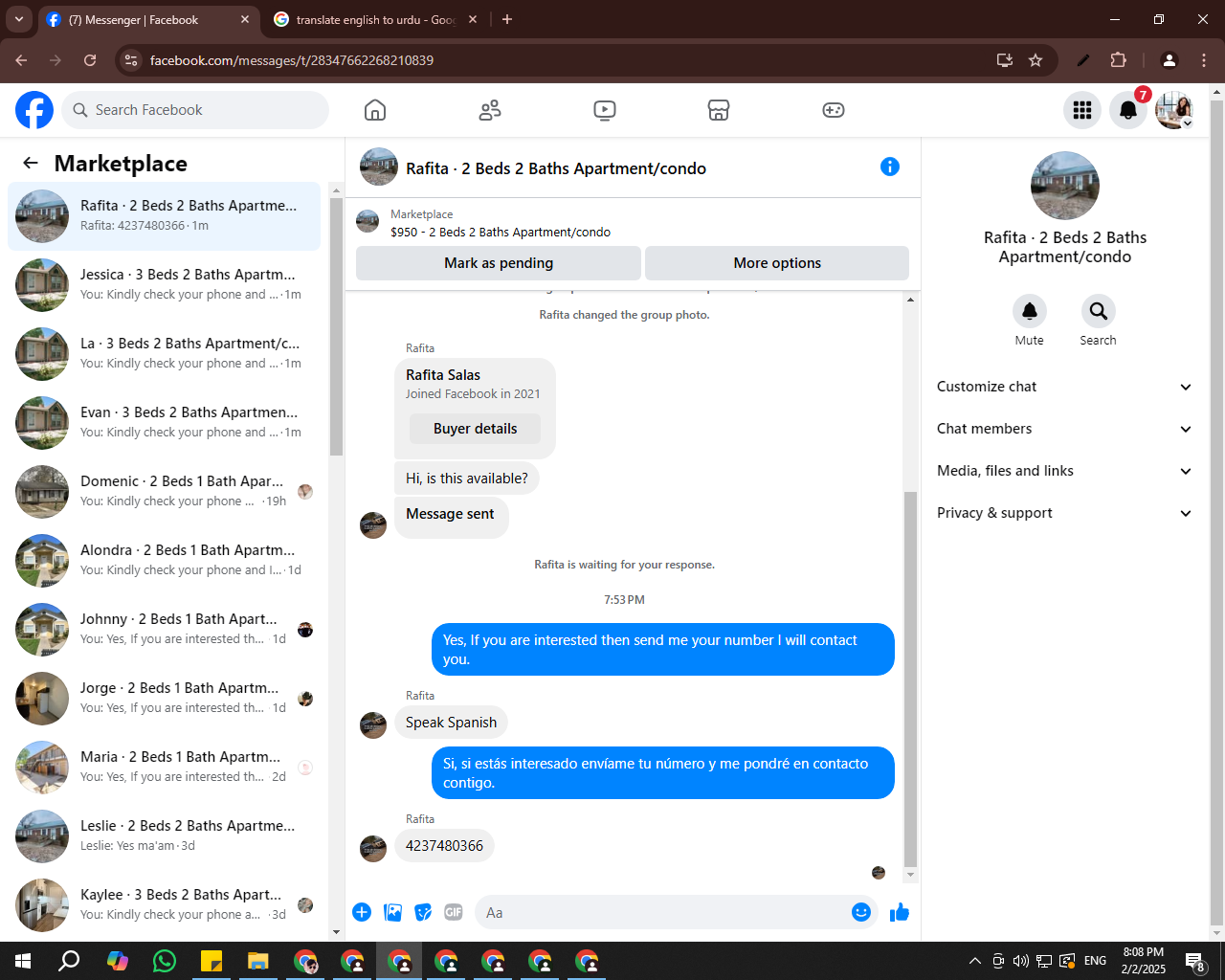Open WhatsApp from the taskbar
The image size is (1225, 980).
165,961
